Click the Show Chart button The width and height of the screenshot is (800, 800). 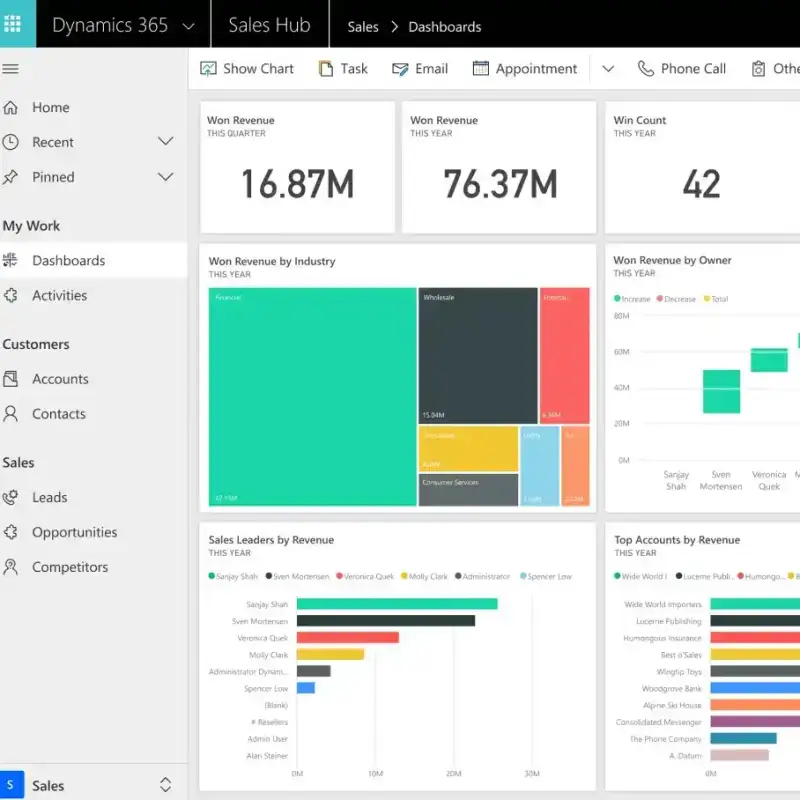tap(246, 69)
